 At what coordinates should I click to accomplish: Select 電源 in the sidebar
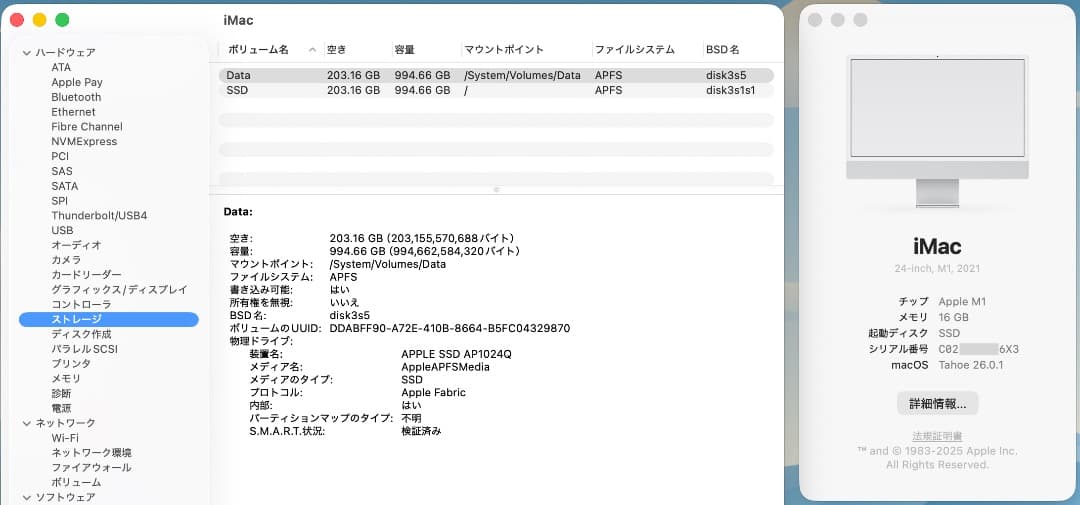[x=61, y=408]
